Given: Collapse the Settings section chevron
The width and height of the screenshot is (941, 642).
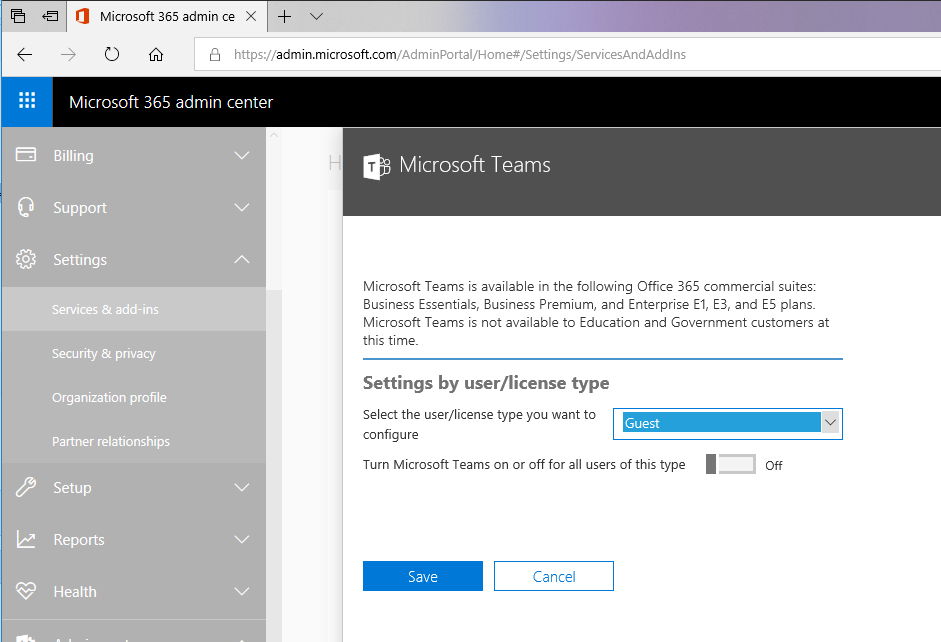Looking at the screenshot, I should point(242,259).
